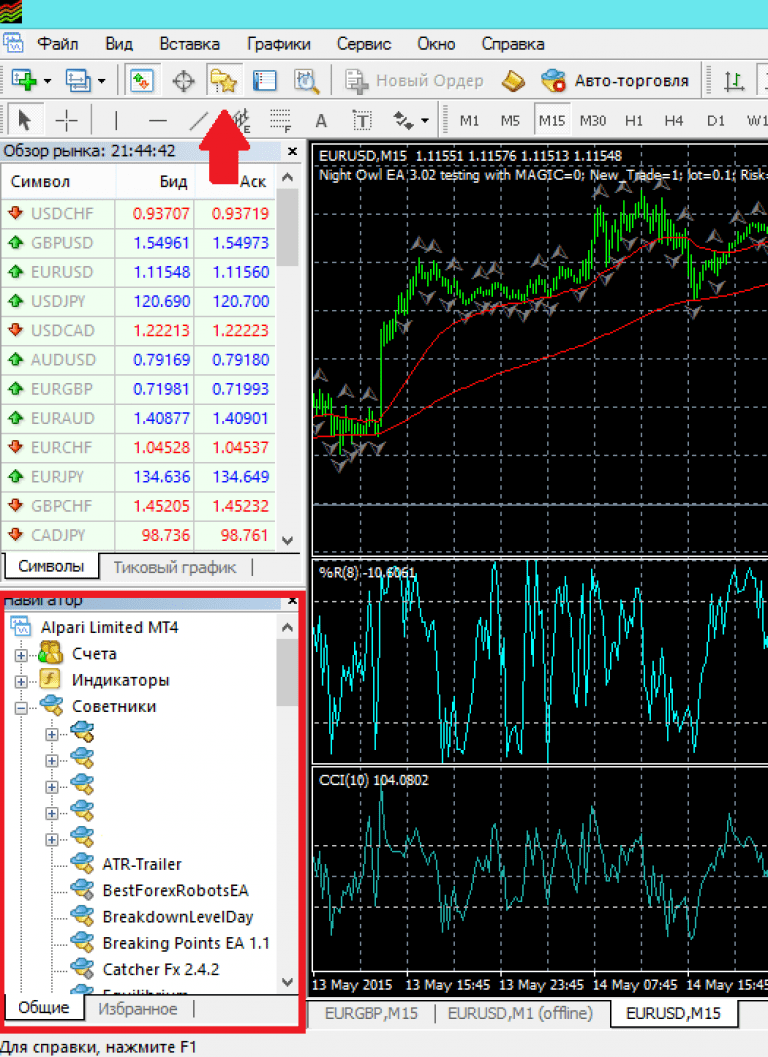Open the Profiles dropdown arrow
Image resolution: width=768 pixels, height=1057 pixels.
point(101,82)
